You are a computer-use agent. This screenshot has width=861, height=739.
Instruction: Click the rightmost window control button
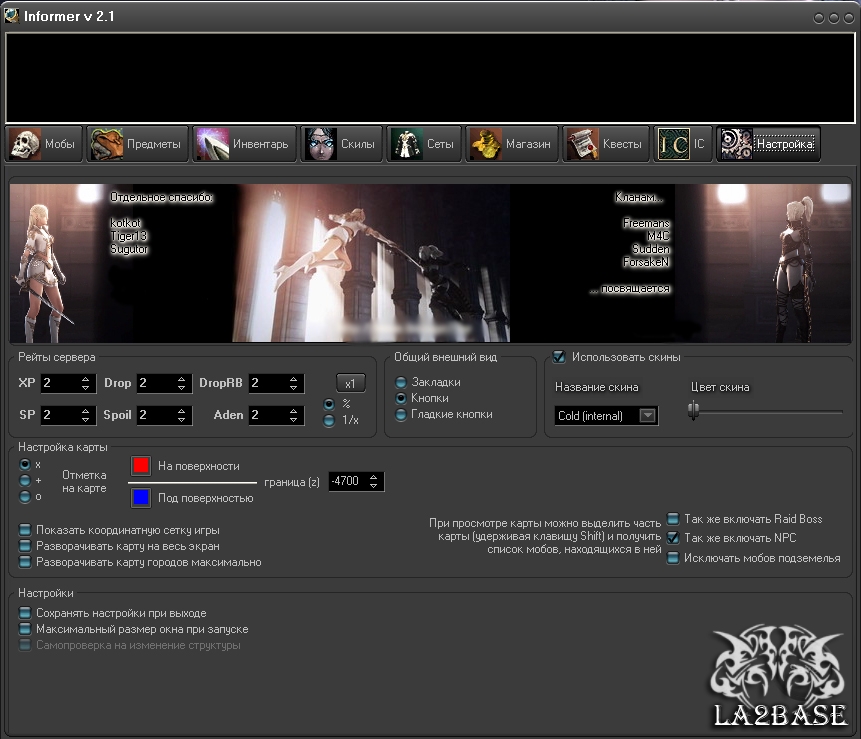(x=848, y=18)
